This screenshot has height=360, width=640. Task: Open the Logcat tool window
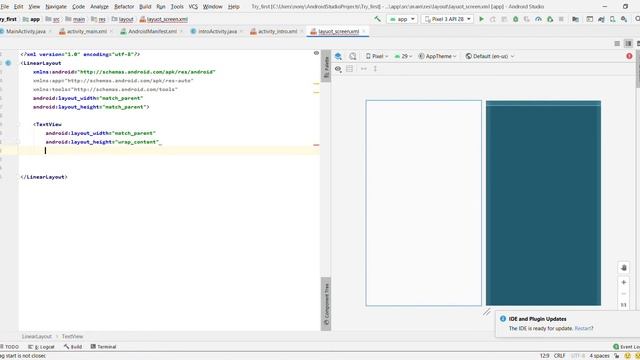(41, 347)
